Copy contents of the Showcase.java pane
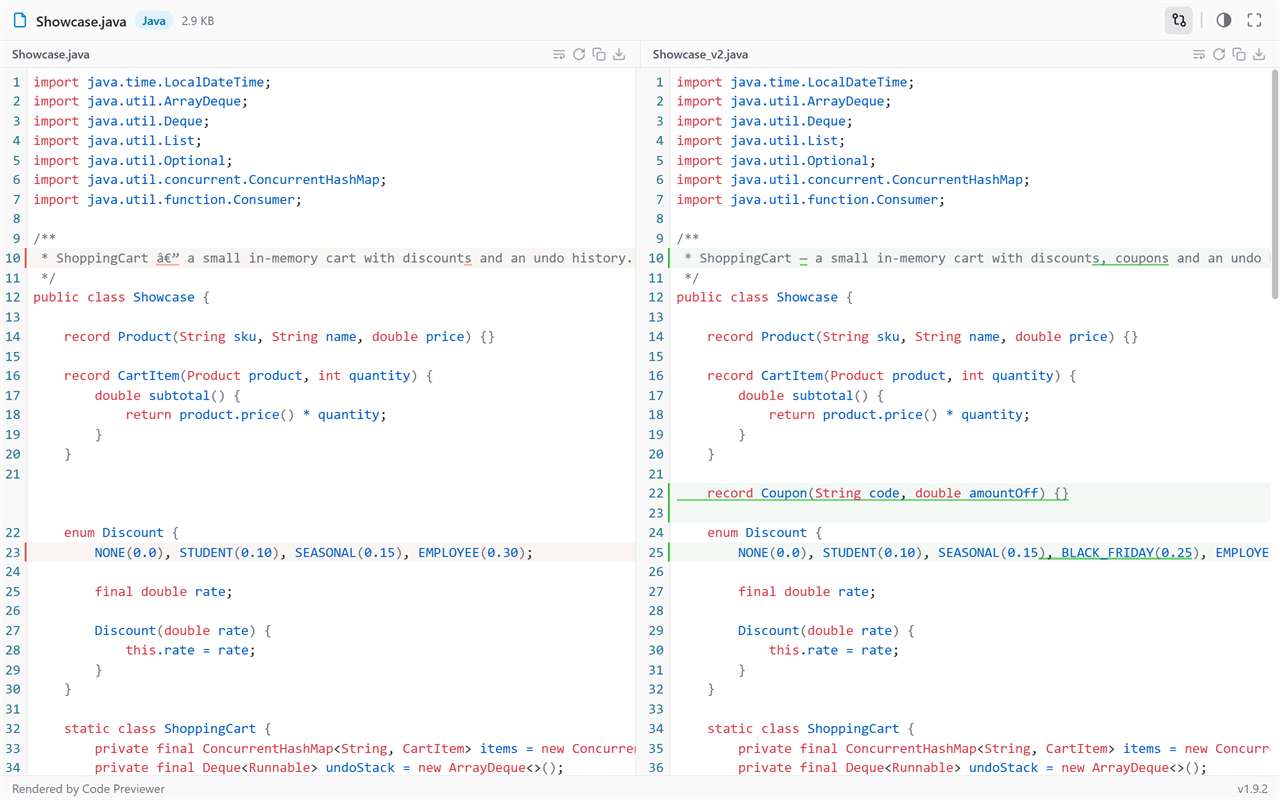1280x800 pixels. click(x=599, y=54)
